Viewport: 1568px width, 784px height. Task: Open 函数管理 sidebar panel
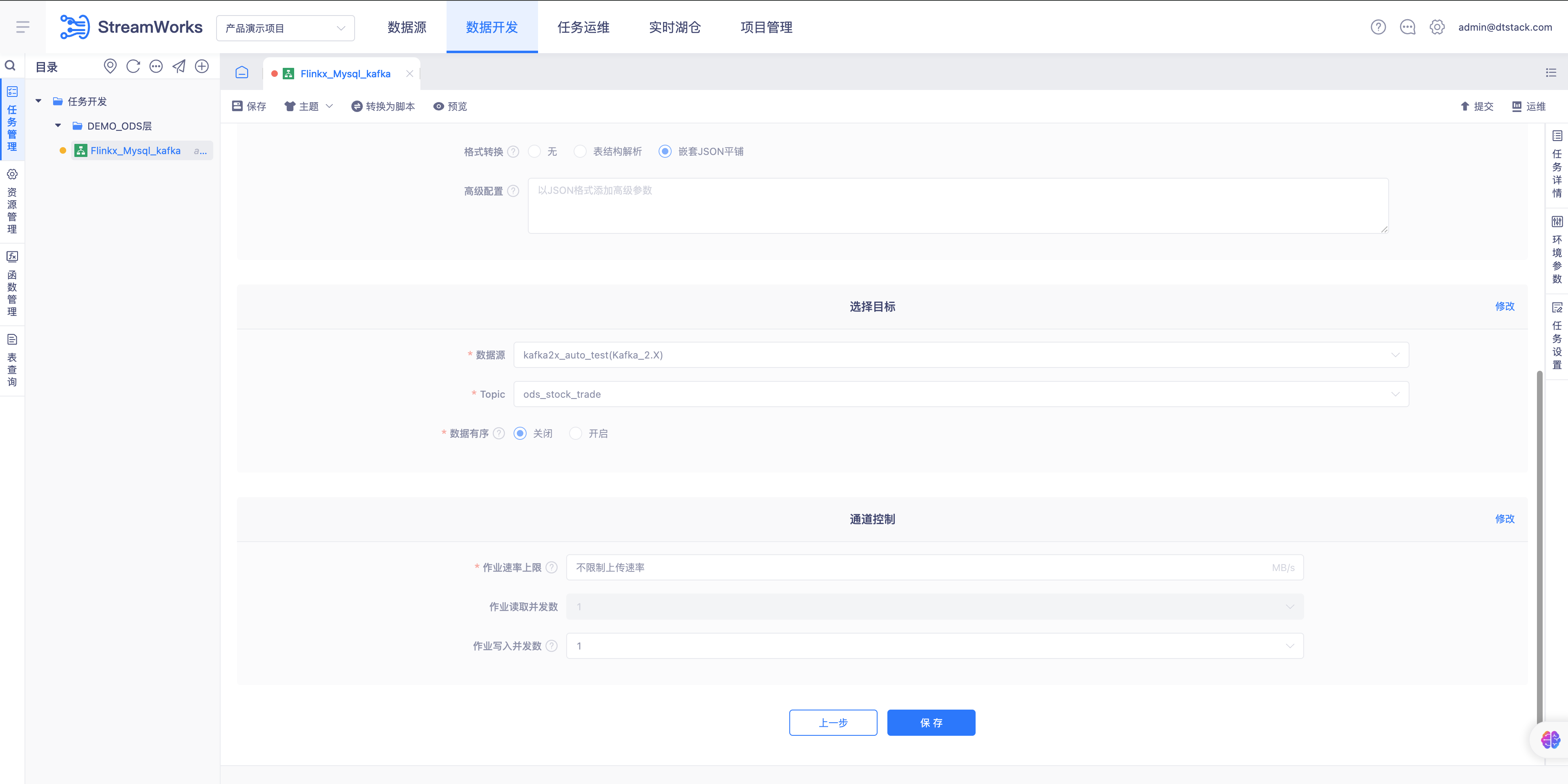(x=12, y=284)
